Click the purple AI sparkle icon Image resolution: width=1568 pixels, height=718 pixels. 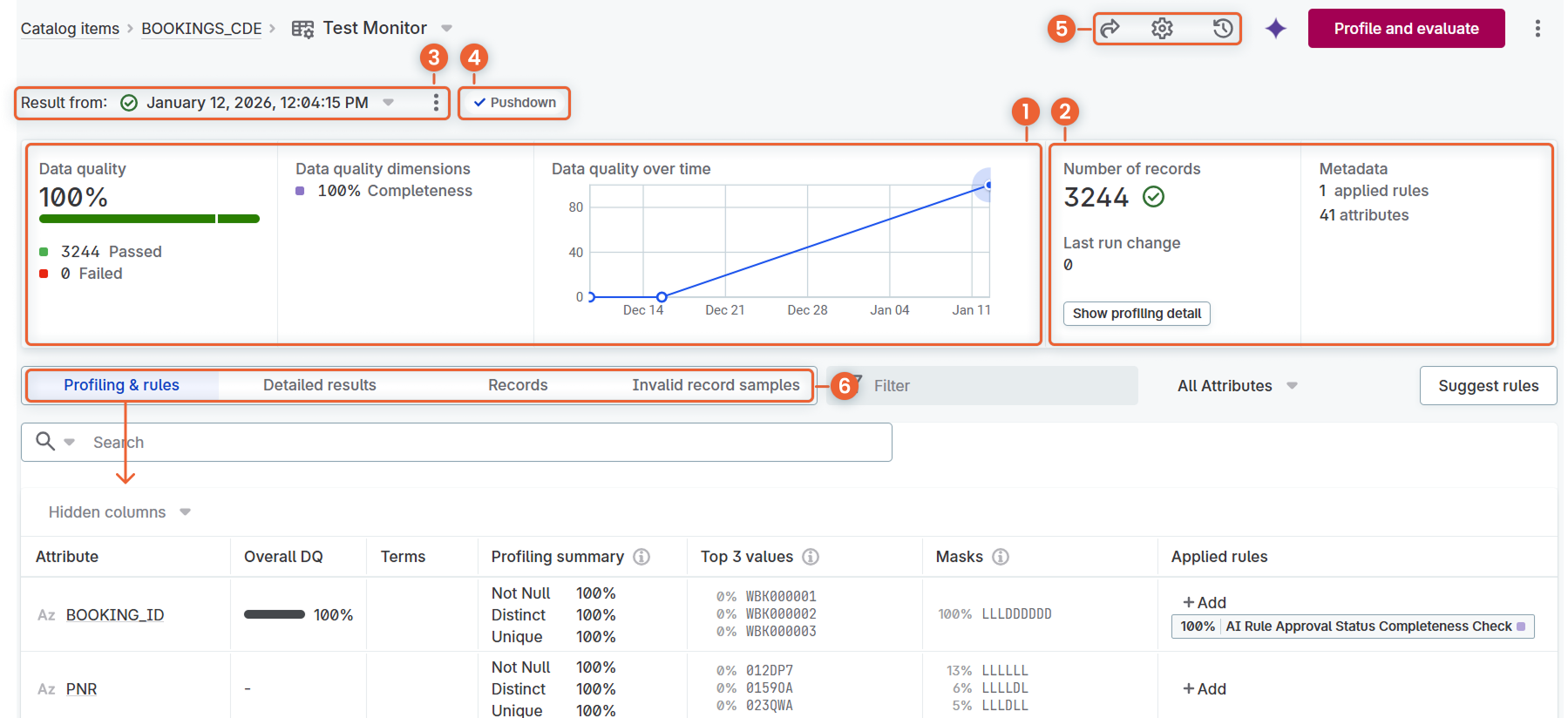coord(1276,29)
